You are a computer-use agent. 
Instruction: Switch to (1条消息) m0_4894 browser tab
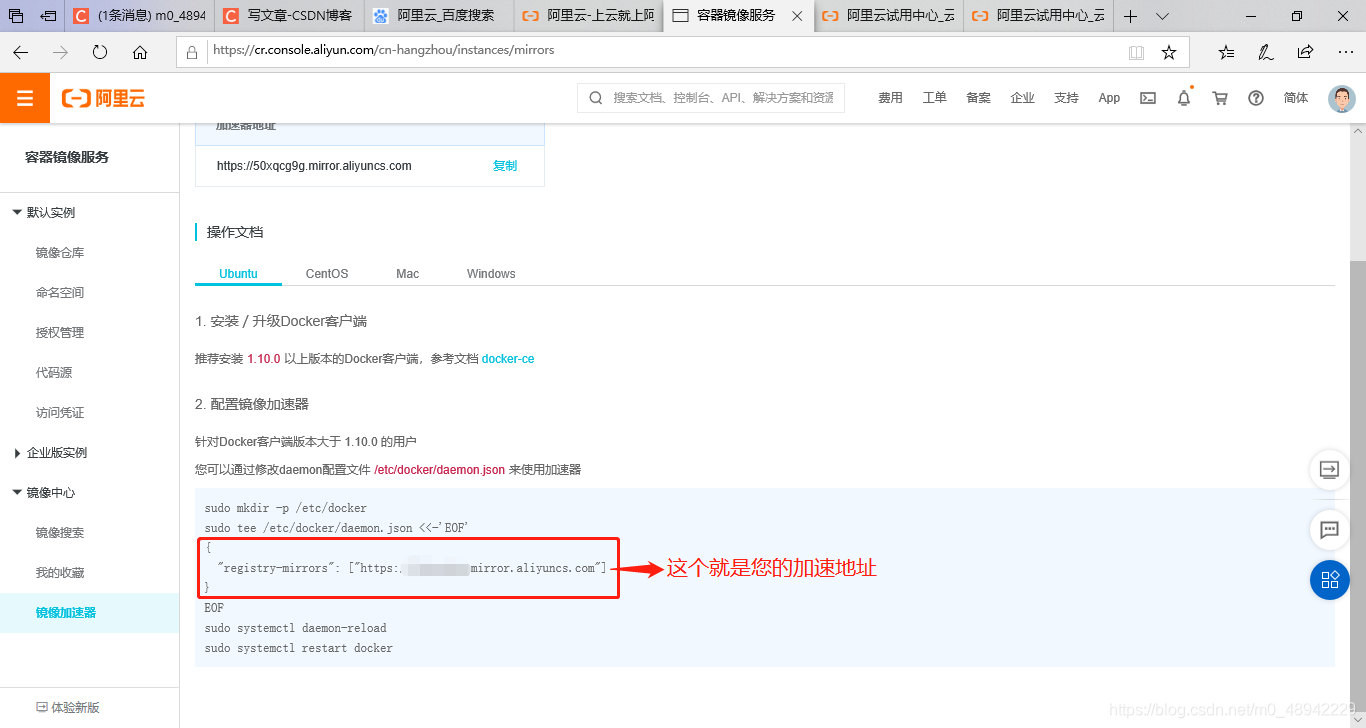138,16
